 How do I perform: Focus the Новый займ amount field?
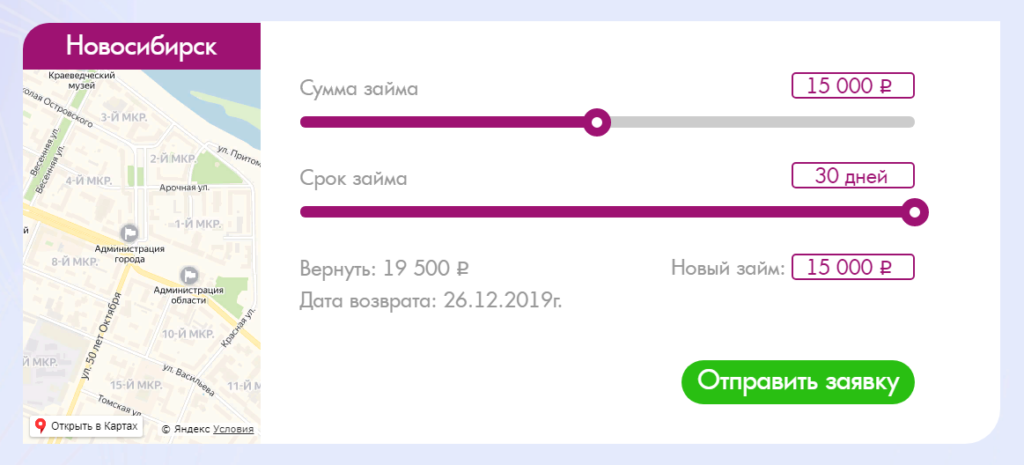[852, 267]
